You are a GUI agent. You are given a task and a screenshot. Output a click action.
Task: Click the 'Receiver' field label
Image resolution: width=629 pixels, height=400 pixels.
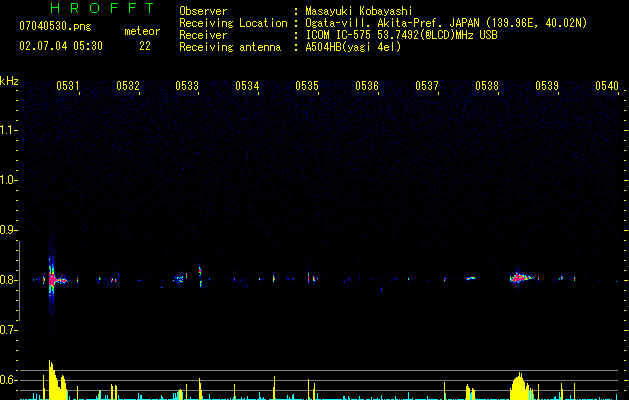203,35
